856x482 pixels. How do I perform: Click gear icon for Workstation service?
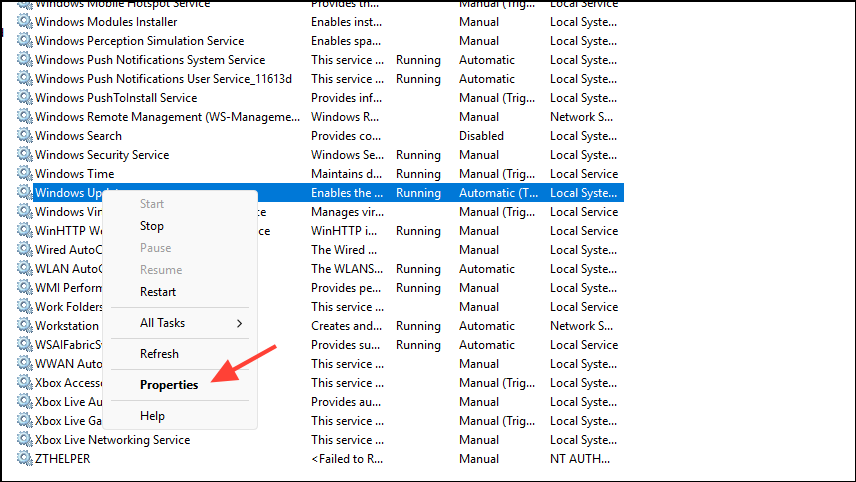25,325
